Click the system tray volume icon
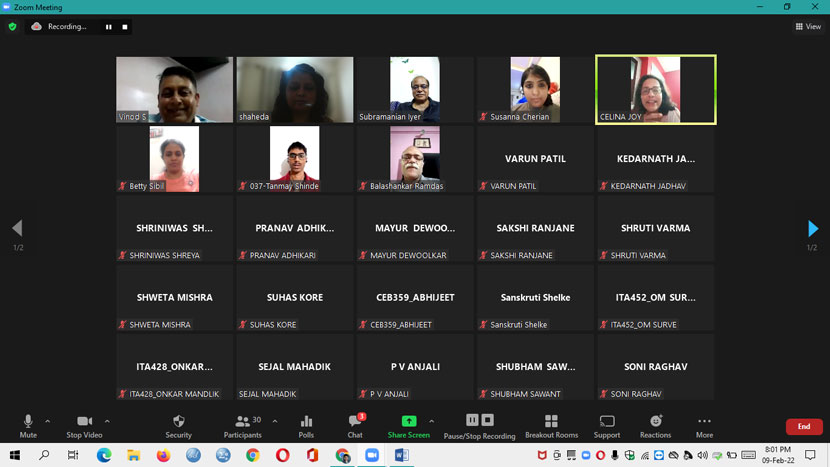 pos(702,455)
